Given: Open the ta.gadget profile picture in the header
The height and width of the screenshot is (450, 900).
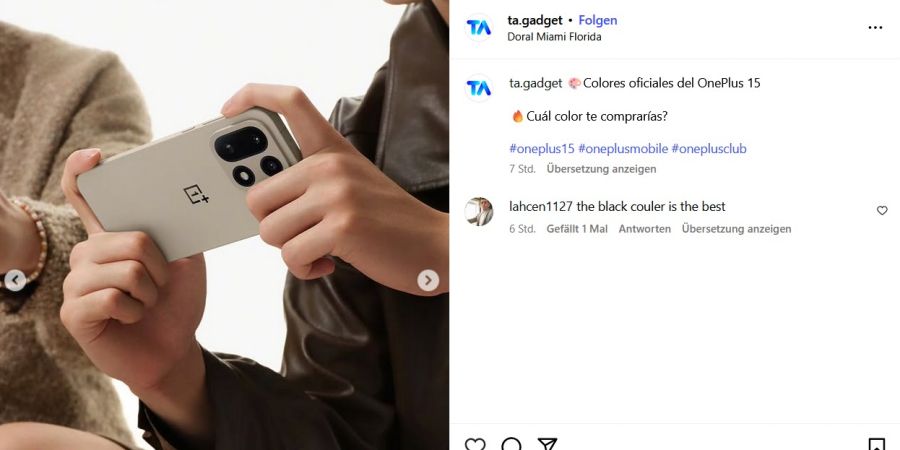Looking at the screenshot, I should 479,28.
